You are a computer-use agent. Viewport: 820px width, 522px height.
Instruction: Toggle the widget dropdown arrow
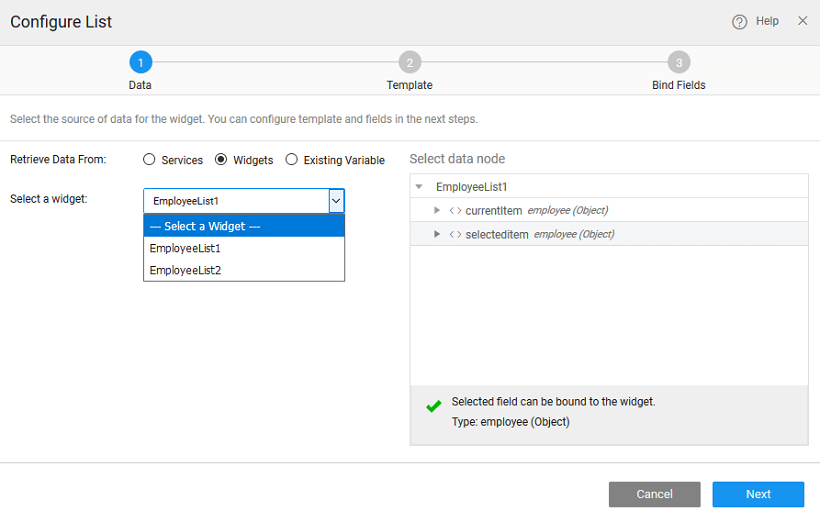pyautogui.click(x=336, y=201)
